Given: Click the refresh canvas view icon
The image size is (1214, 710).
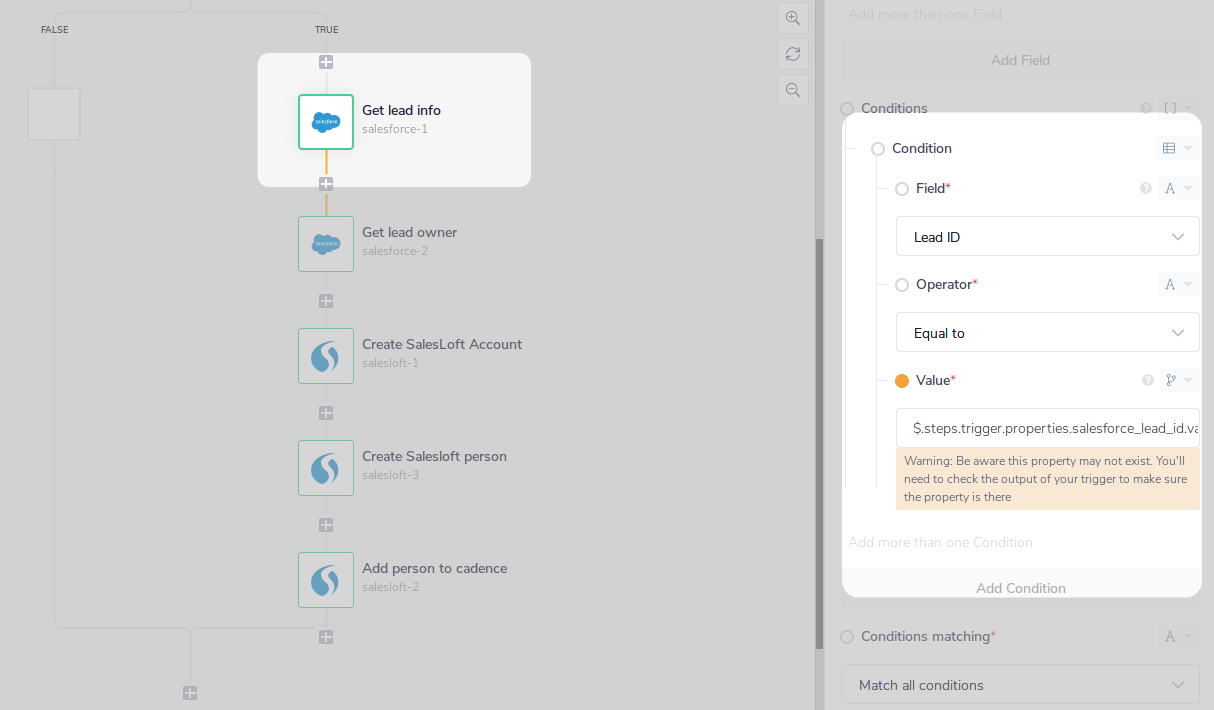Looking at the screenshot, I should 793,54.
